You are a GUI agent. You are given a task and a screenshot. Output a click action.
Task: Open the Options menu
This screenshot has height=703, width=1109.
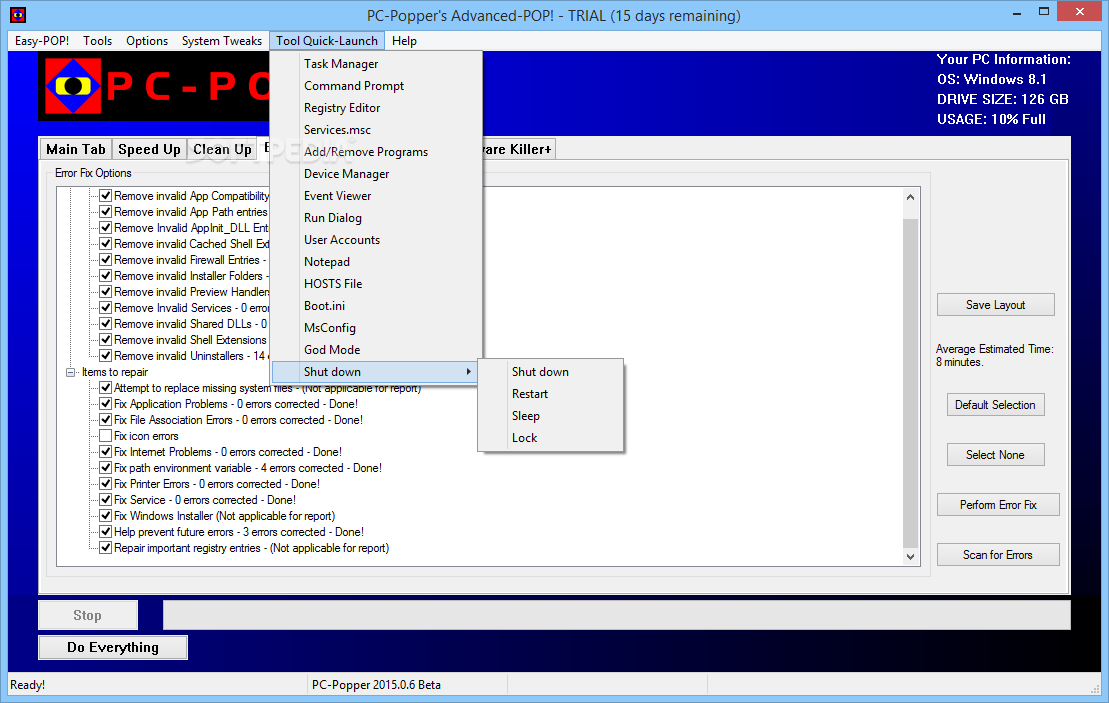[x=147, y=41]
